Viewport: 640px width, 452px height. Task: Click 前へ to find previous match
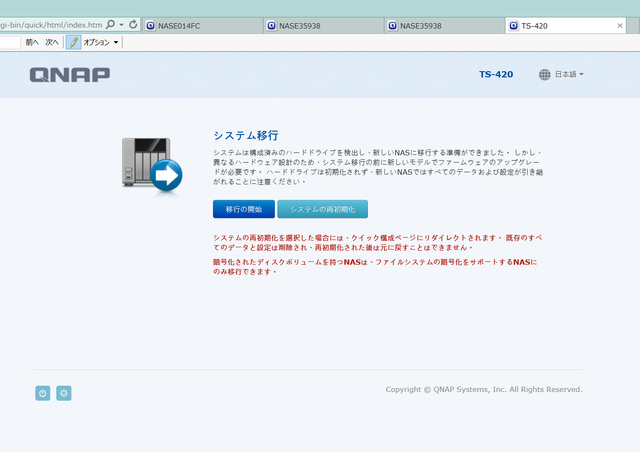coord(32,42)
